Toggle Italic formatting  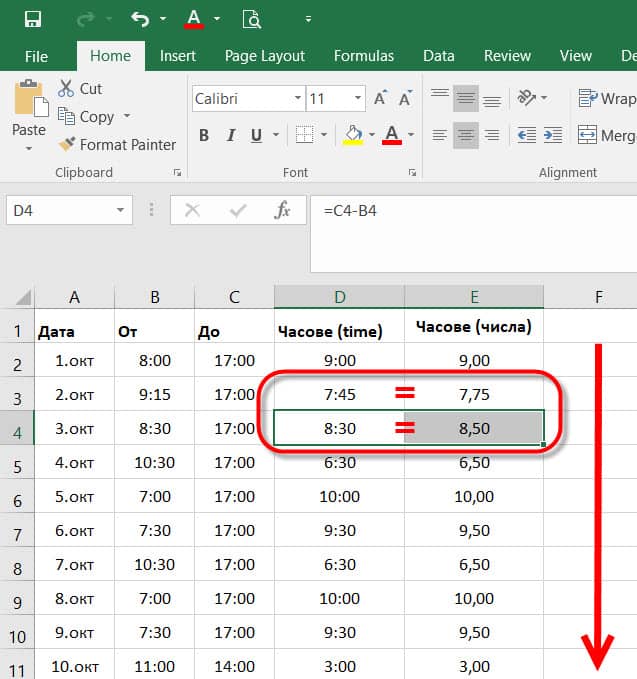[x=231, y=135]
